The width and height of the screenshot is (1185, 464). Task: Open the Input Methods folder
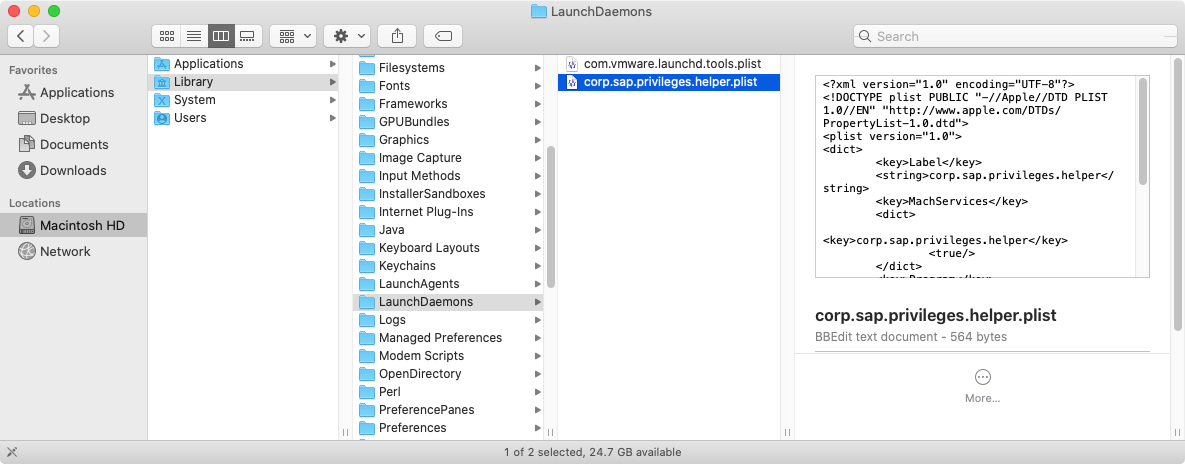coord(449,176)
